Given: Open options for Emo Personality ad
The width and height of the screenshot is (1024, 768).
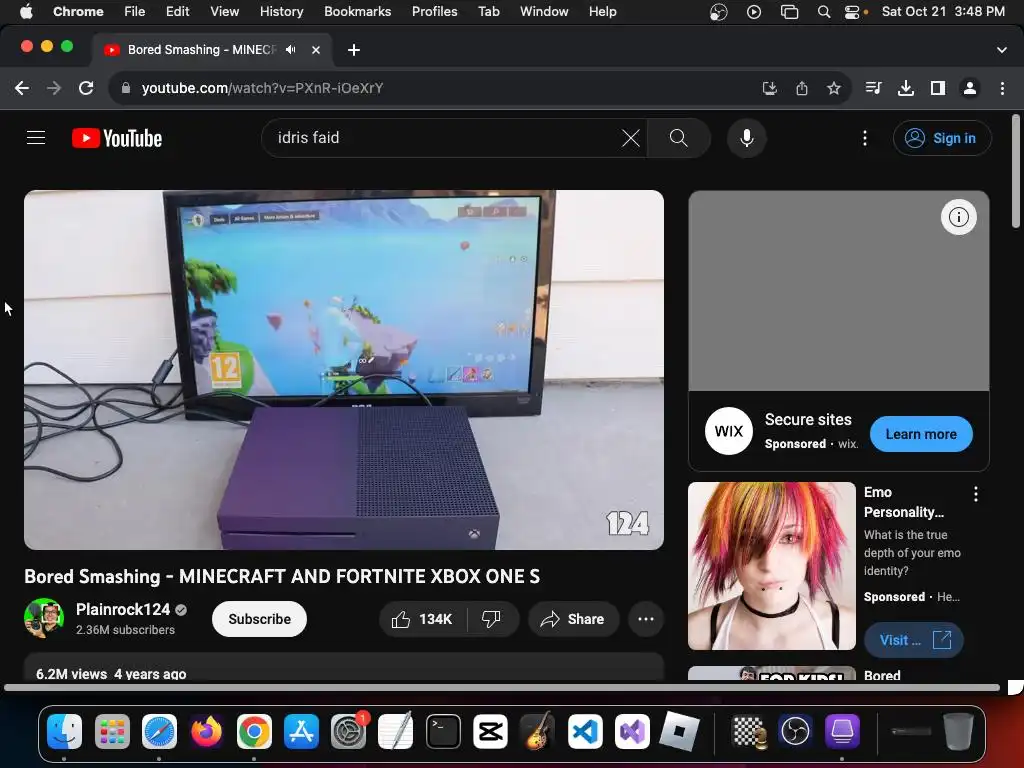Looking at the screenshot, I should pyautogui.click(x=976, y=494).
